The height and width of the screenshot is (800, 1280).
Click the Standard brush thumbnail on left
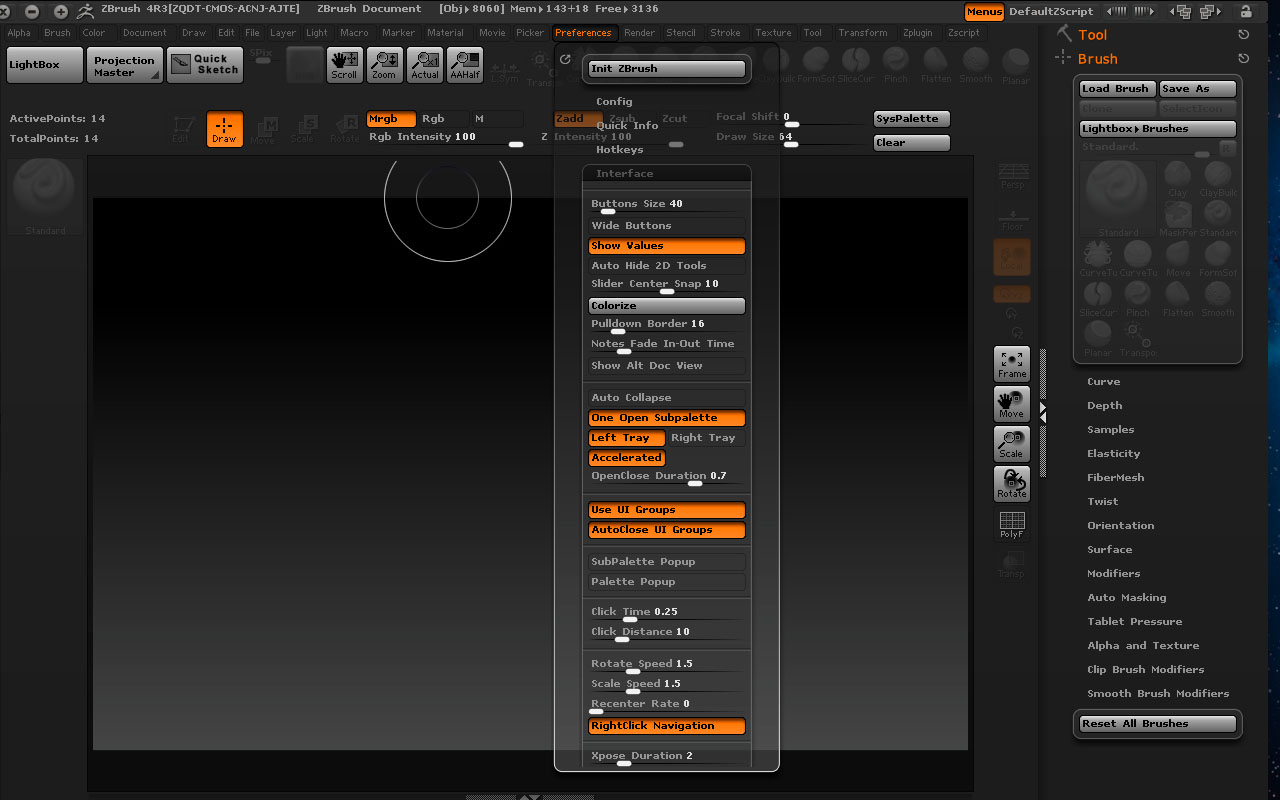[x=46, y=196]
